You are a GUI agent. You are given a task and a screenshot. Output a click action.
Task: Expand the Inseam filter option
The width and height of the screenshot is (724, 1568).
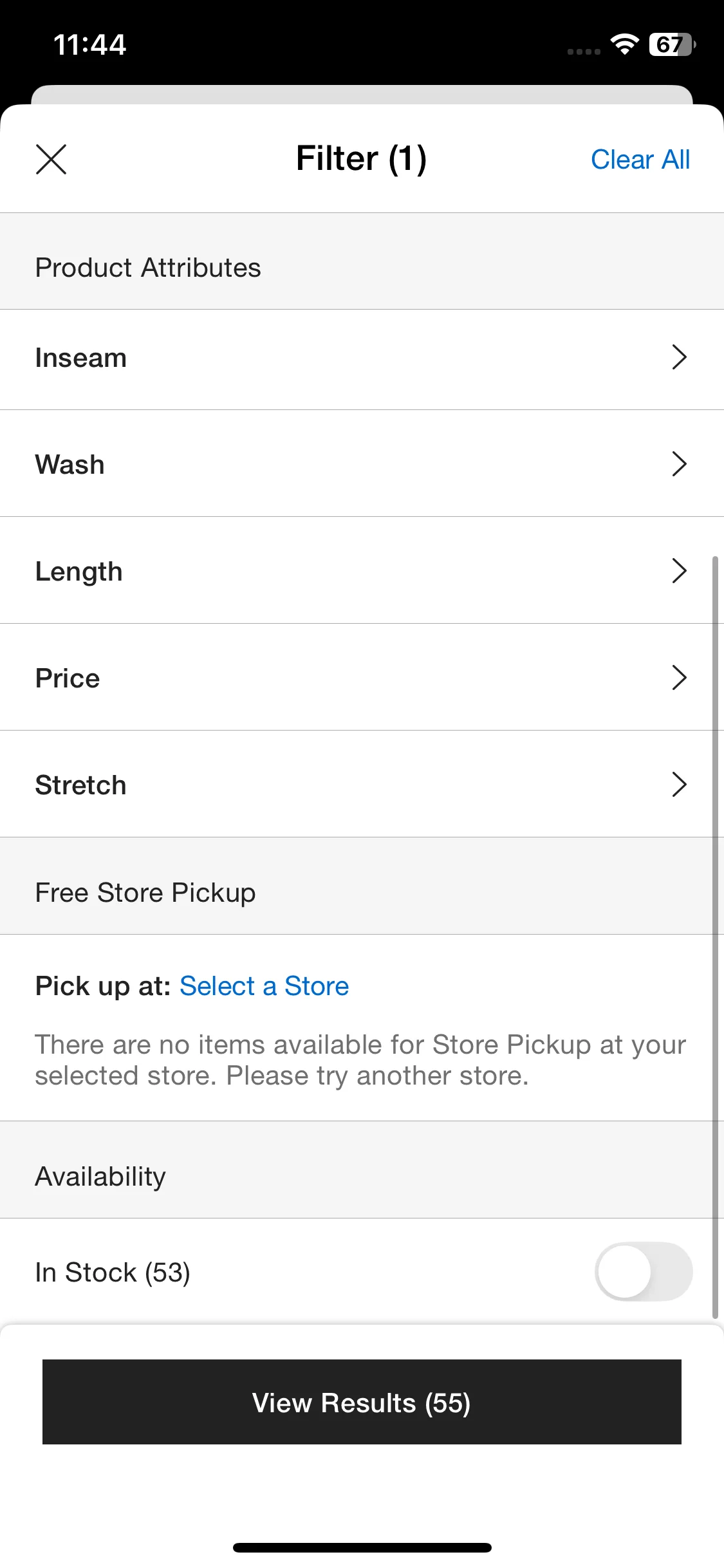pos(362,359)
